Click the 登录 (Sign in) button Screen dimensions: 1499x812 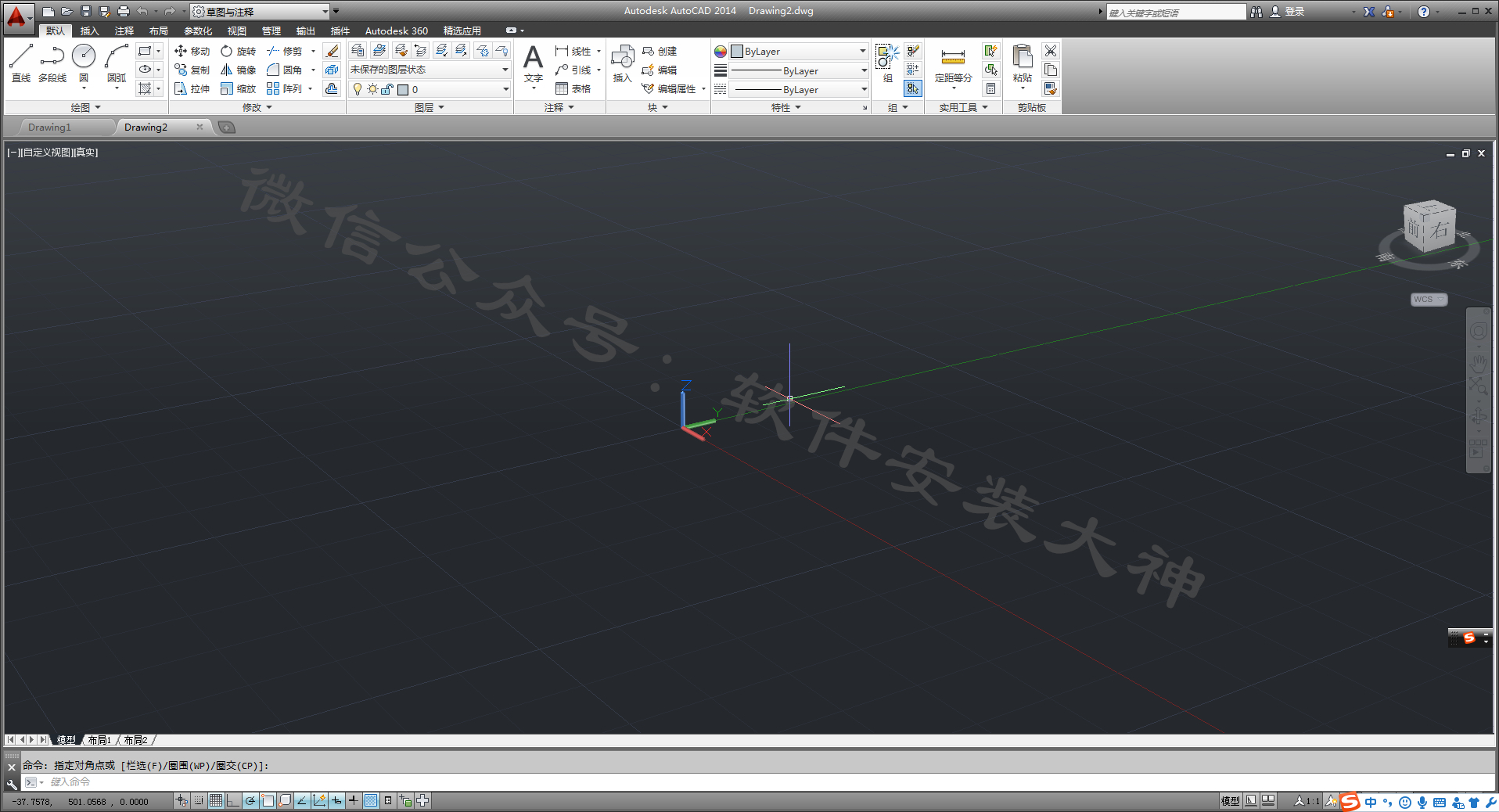[x=1287, y=12]
